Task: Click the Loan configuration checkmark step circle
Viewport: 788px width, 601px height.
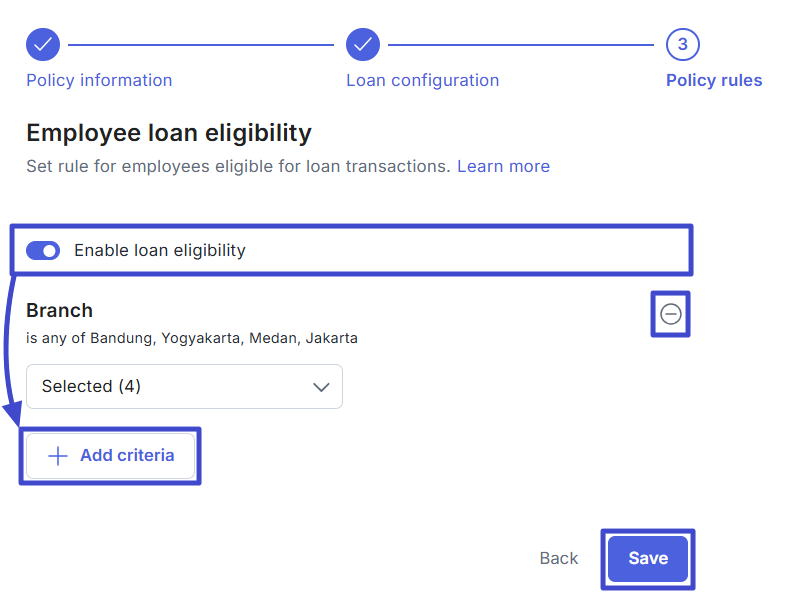Action: [363, 44]
